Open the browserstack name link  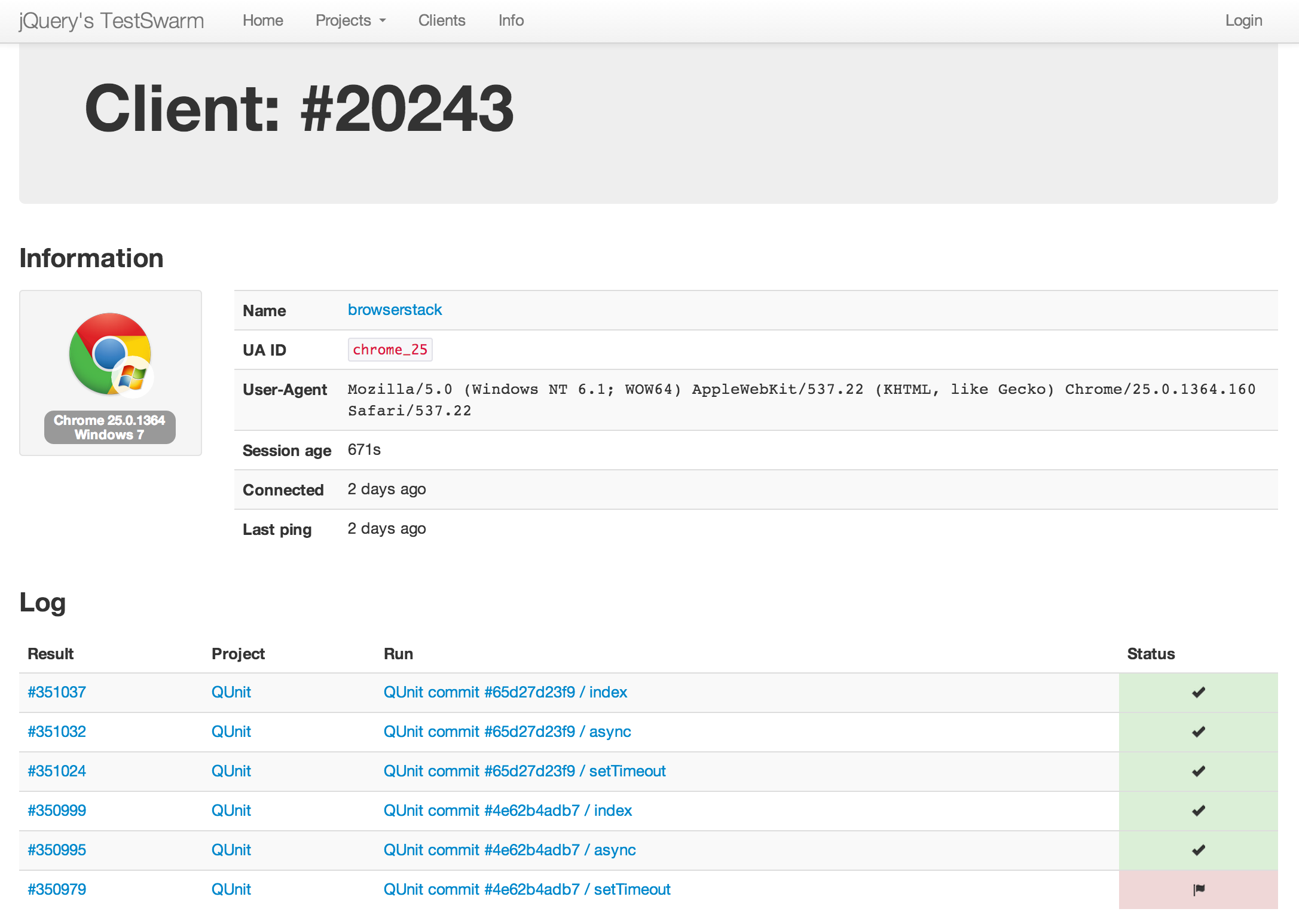pyautogui.click(x=395, y=310)
